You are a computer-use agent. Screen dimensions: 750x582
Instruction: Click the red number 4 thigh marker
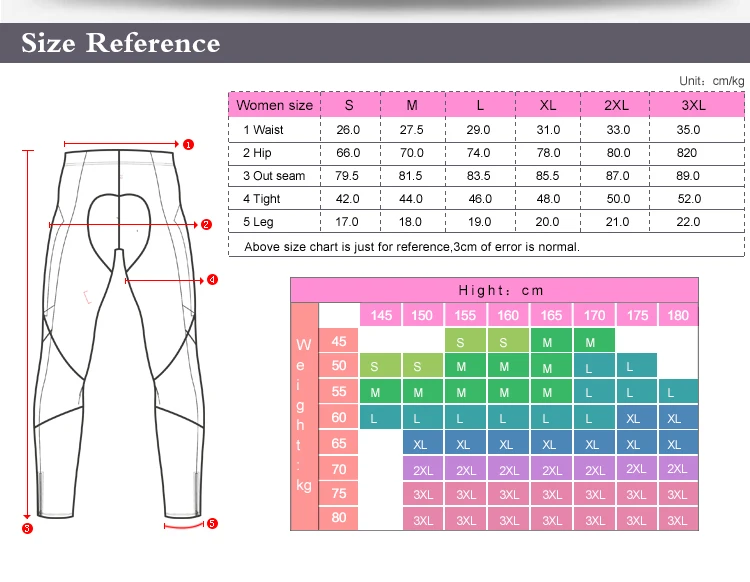point(212,280)
